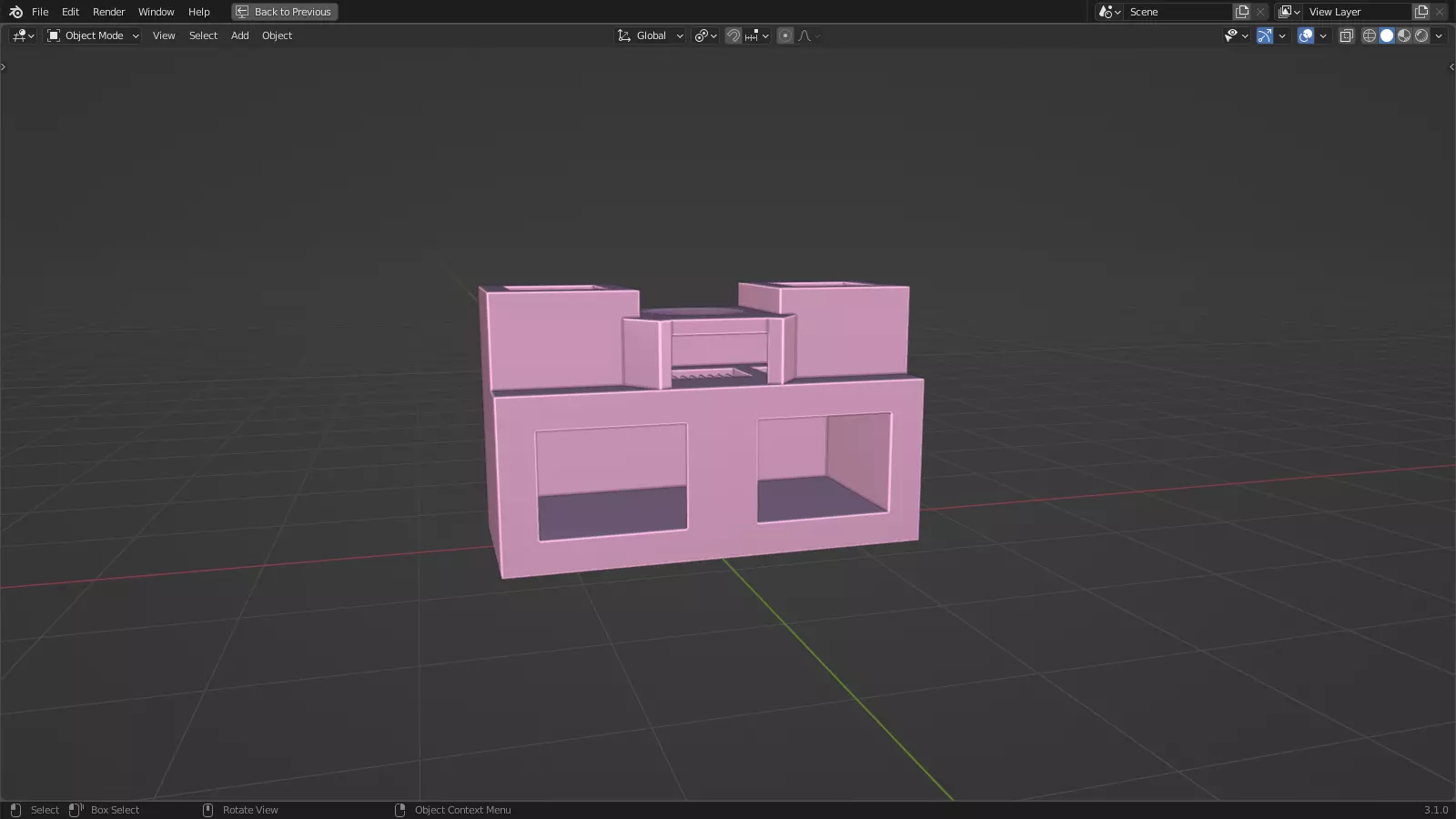Click the Box Select status hint
Viewport: 1456px width, 819px height.
115,810
